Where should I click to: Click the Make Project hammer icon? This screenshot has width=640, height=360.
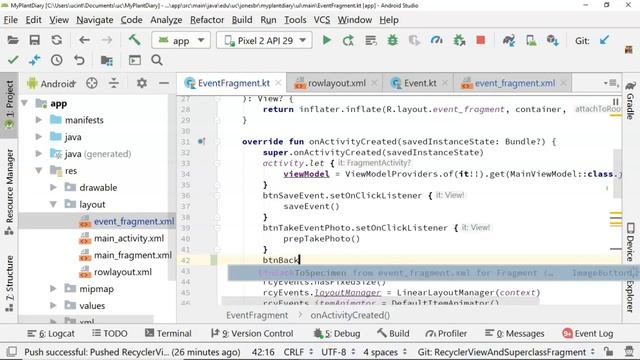point(134,40)
